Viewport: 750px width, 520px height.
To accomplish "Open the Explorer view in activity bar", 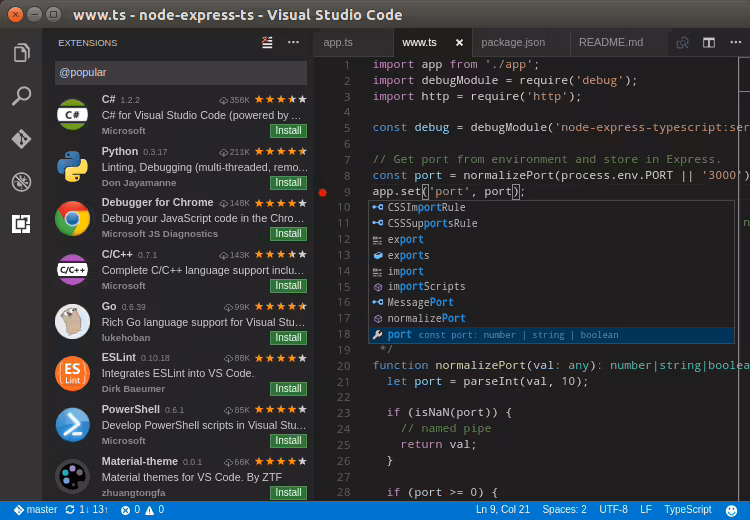I will 21,53.
